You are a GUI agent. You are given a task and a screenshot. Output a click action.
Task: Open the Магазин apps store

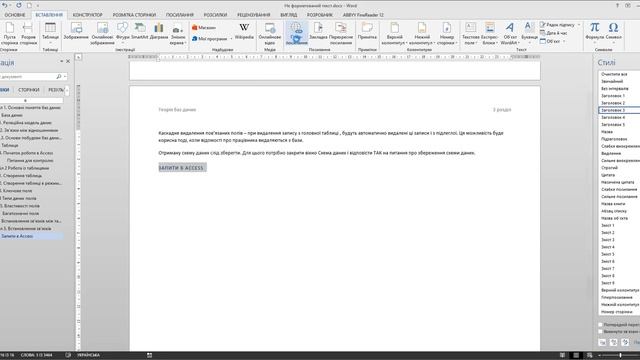[x=204, y=28]
